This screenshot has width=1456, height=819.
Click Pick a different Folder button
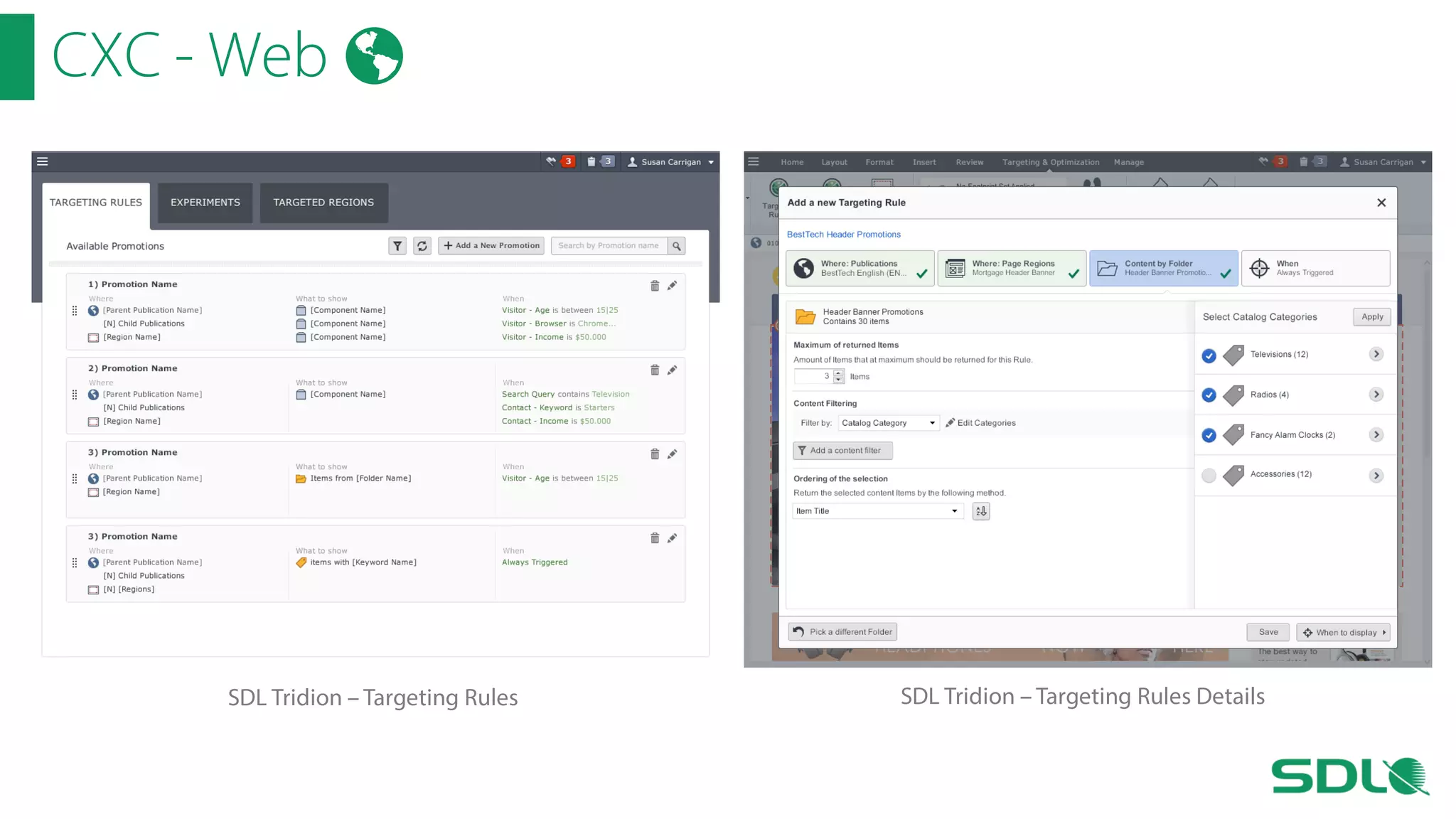coord(842,632)
